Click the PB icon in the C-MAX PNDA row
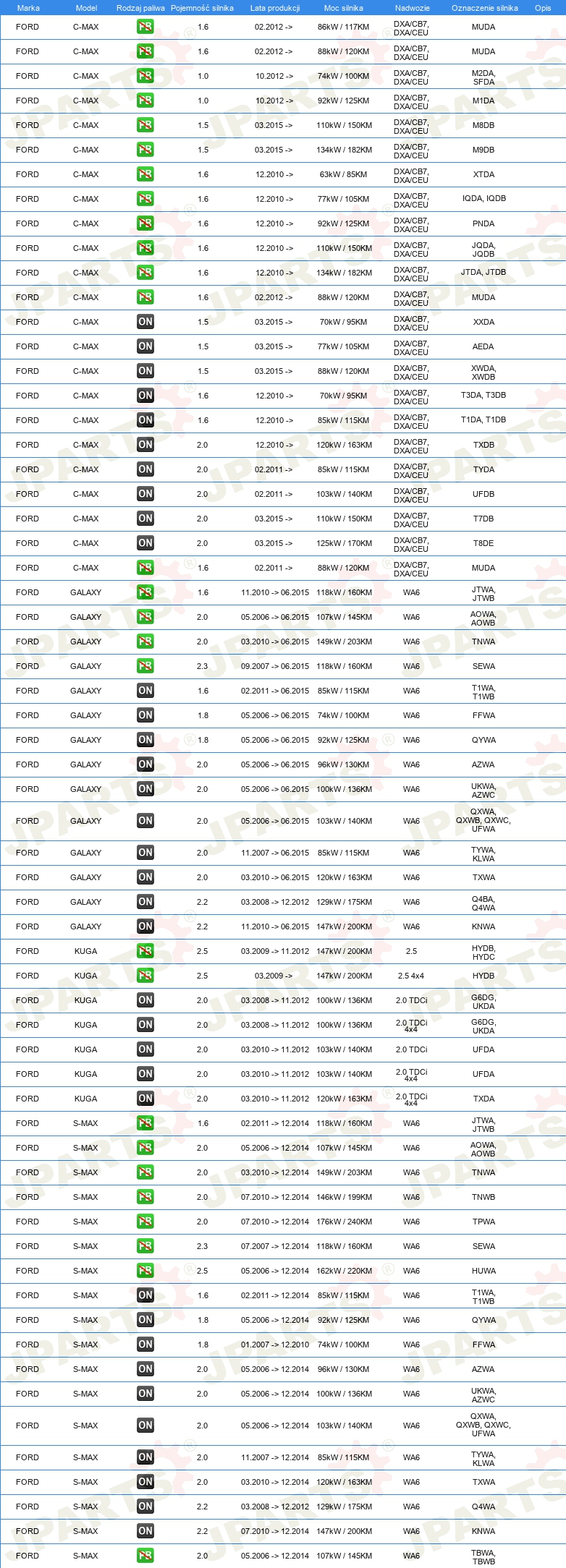Viewport: 566px width, 1568px height. tap(145, 223)
